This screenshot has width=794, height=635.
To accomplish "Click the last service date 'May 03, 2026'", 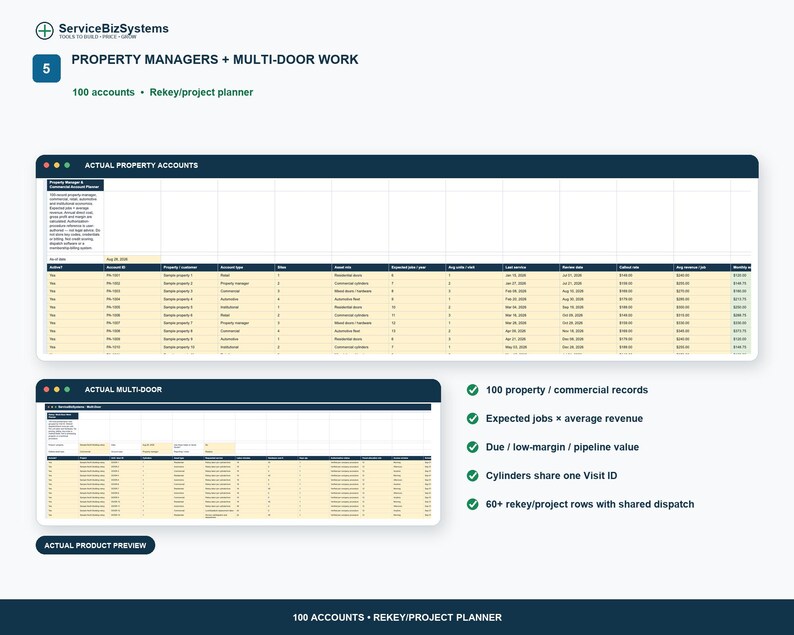I will 531,347.
